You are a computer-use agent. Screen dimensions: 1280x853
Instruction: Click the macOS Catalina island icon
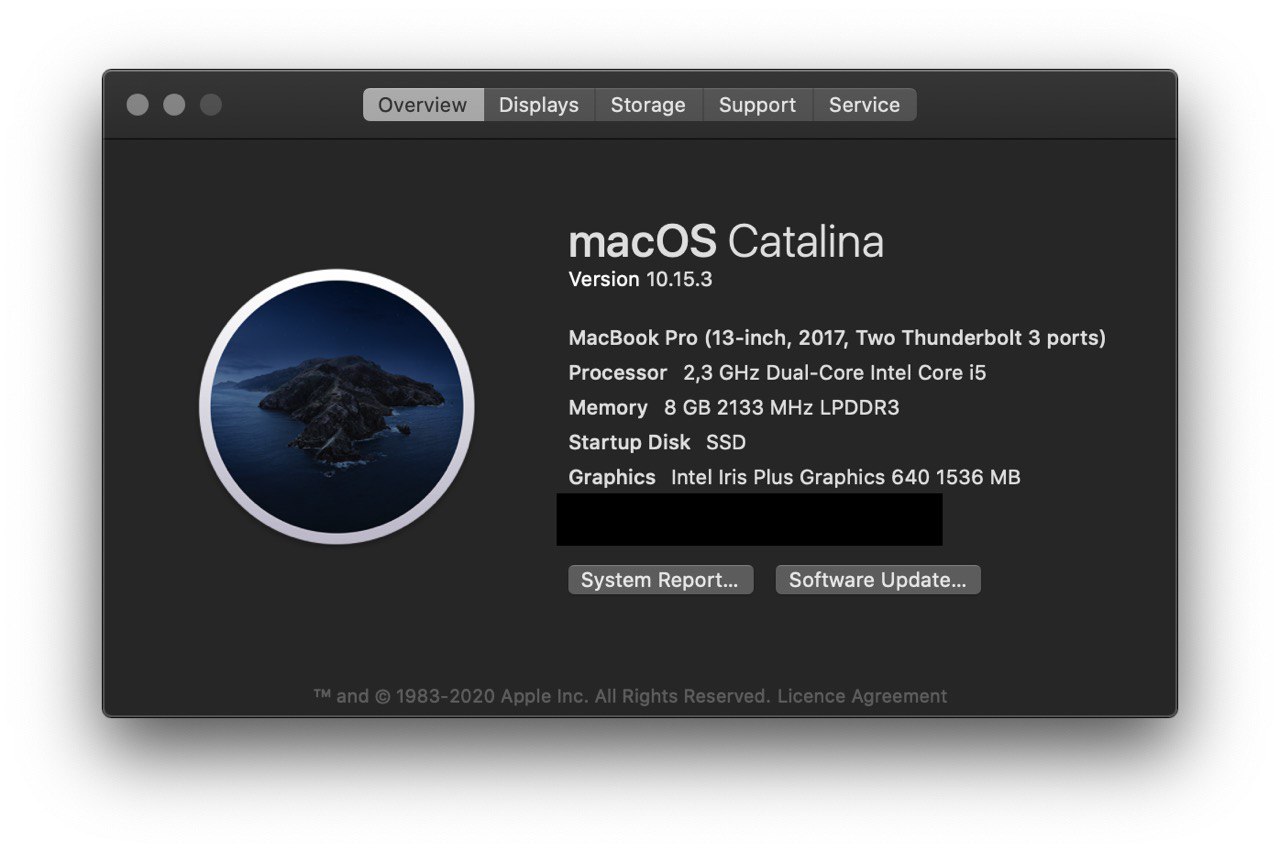(337, 407)
